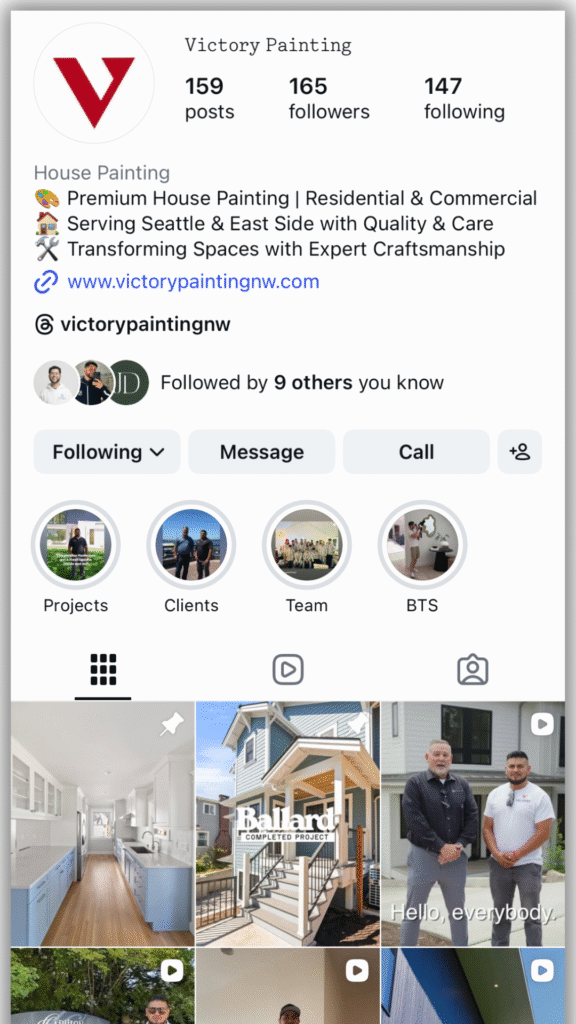Screen dimensions: 576x1024
Task: Tap the add suggested people icon
Action: 520,452
